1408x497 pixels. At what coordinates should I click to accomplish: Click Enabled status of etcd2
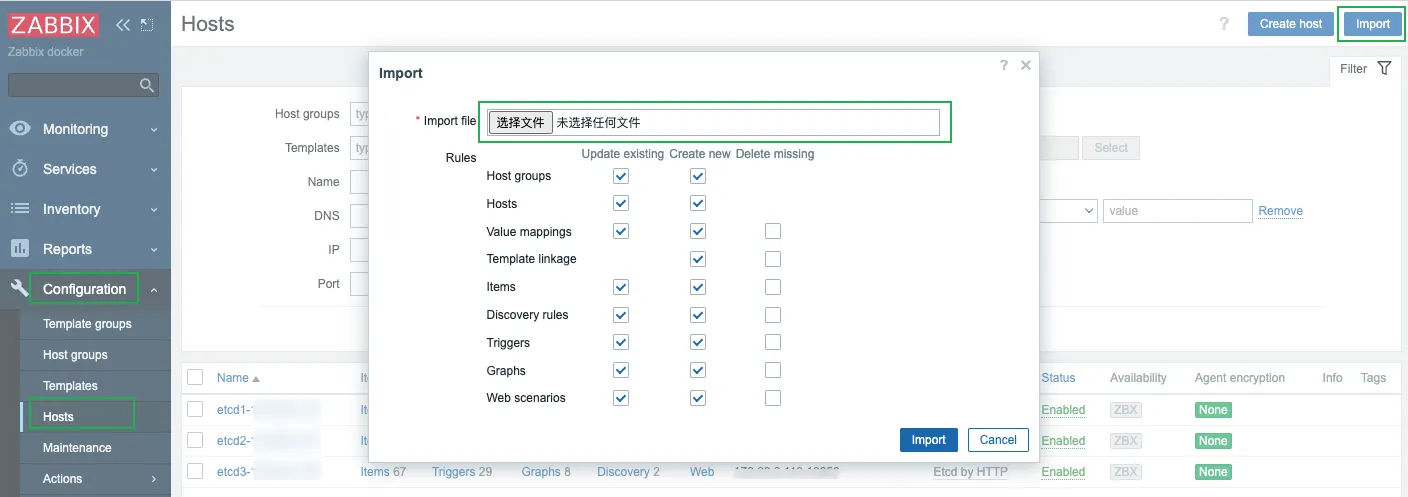[x=1063, y=441]
